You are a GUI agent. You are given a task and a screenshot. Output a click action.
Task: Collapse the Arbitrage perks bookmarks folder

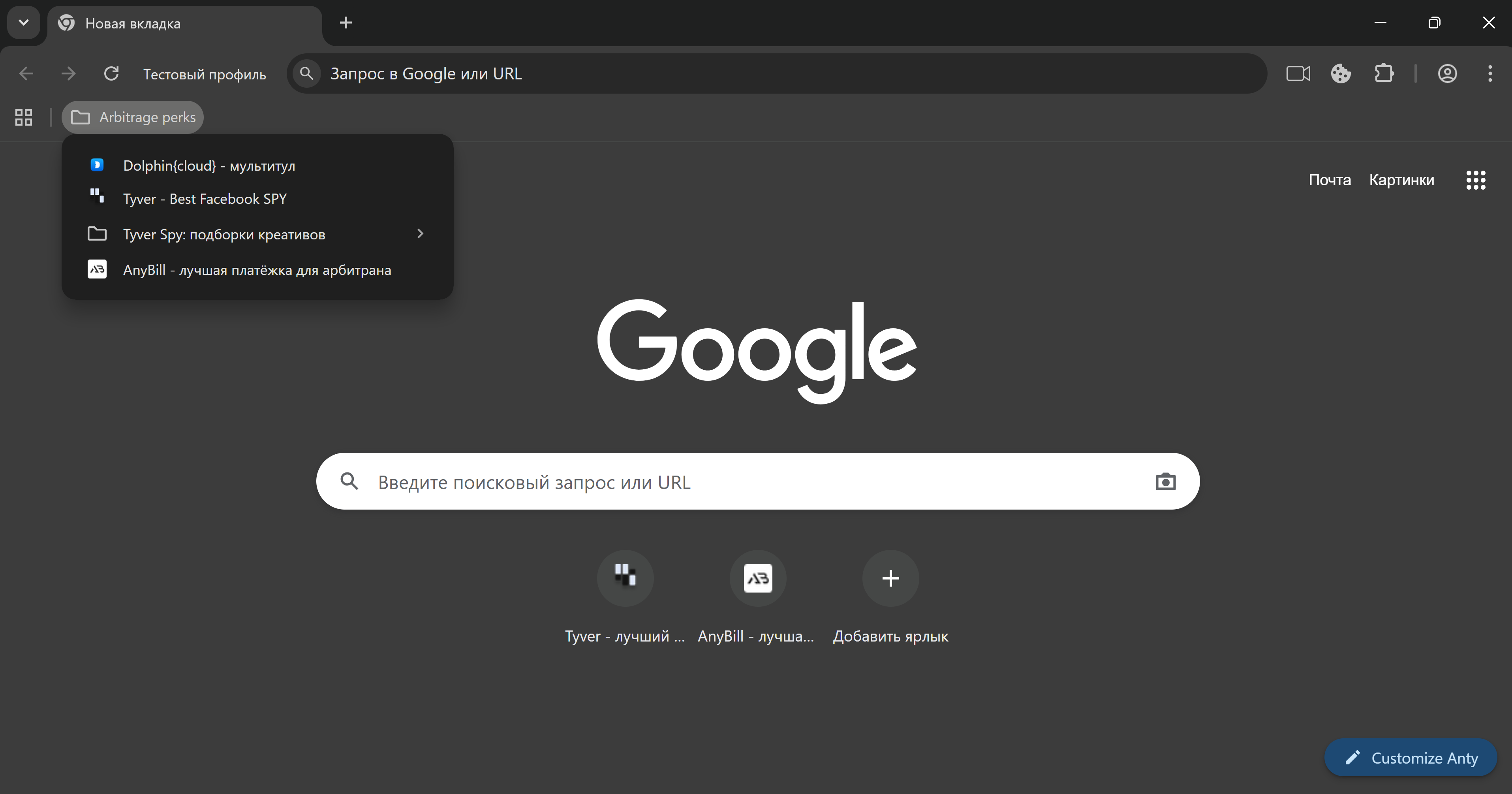pyautogui.click(x=133, y=117)
